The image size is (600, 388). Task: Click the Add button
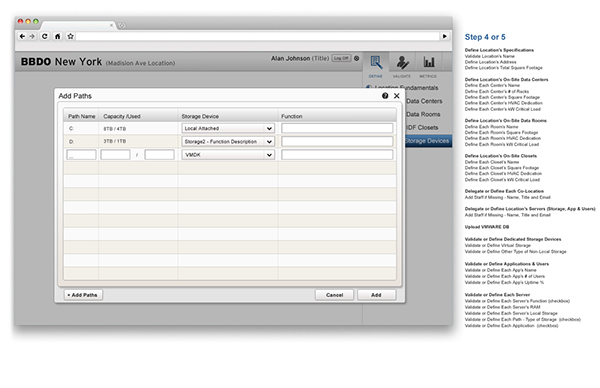tap(377, 295)
